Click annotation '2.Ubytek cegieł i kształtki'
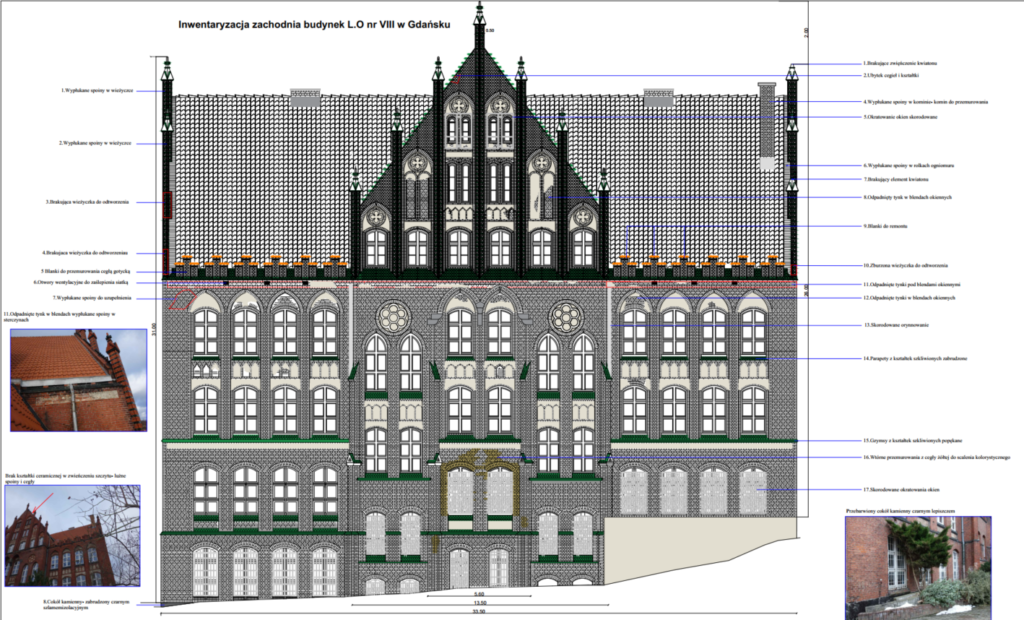1024x620 pixels. (890, 76)
